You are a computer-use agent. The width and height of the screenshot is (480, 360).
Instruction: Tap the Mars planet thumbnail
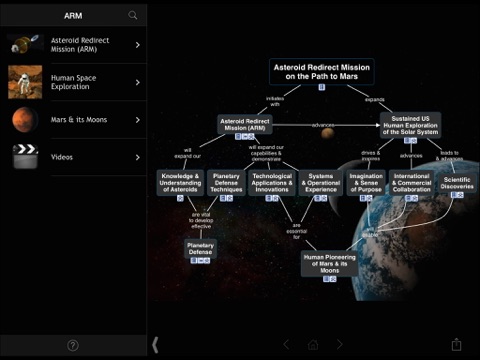pyautogui.click(x=24, y=119)
